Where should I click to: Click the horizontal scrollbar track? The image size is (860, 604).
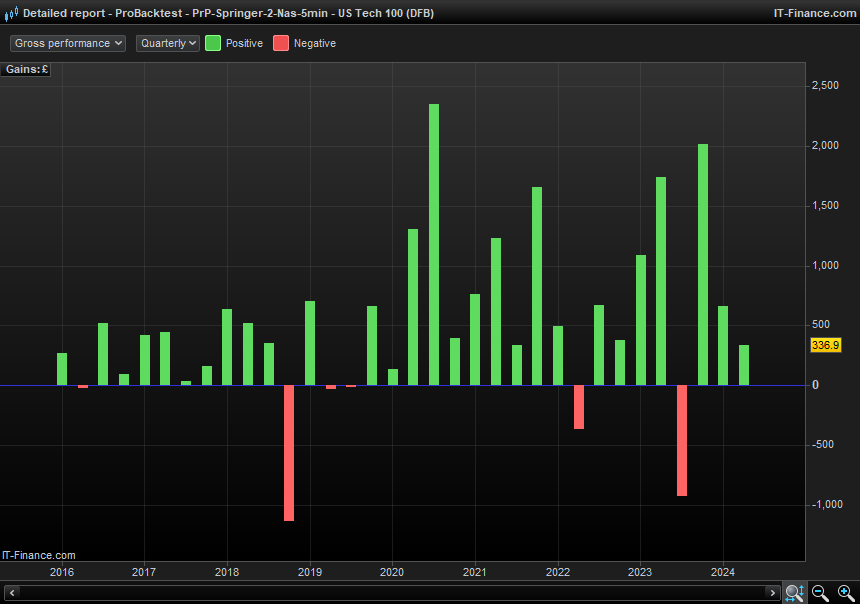coord(392,593)
